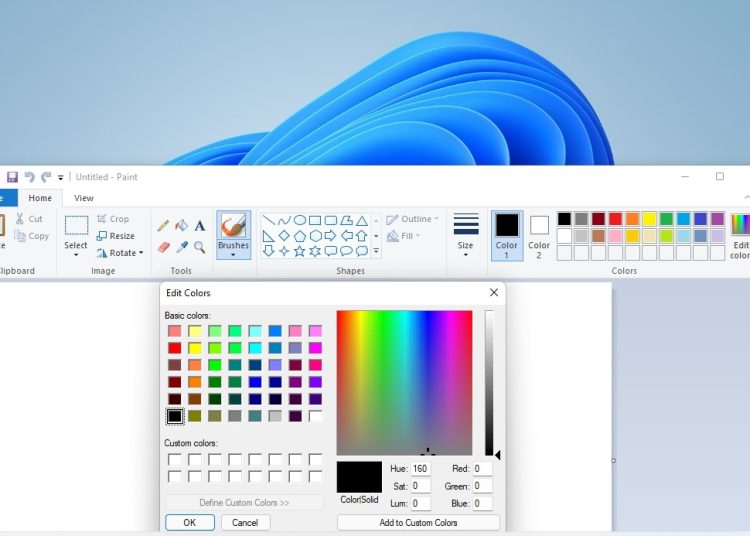This screenshot has height=536, width=750.
Task: Click the Color|Solid preview box
Action: (359, 477)
